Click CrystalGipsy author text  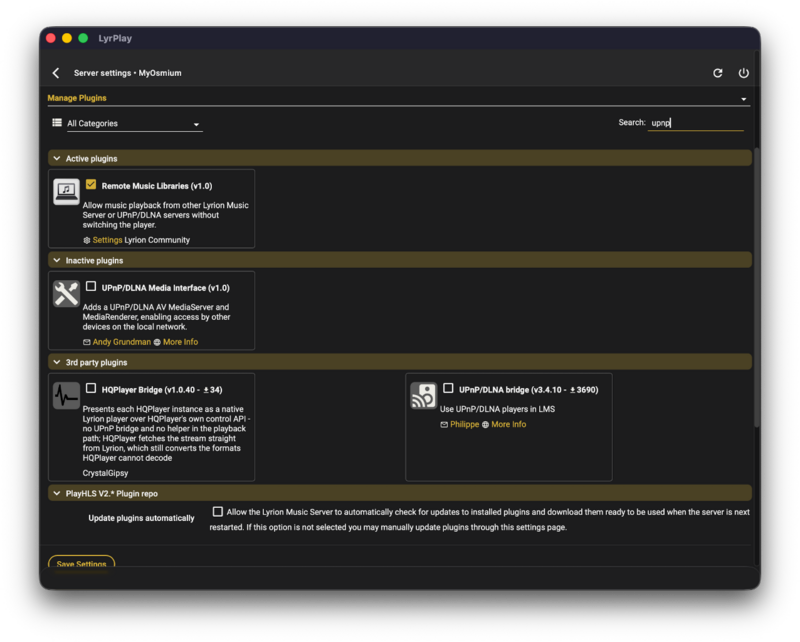pos(105,473)
